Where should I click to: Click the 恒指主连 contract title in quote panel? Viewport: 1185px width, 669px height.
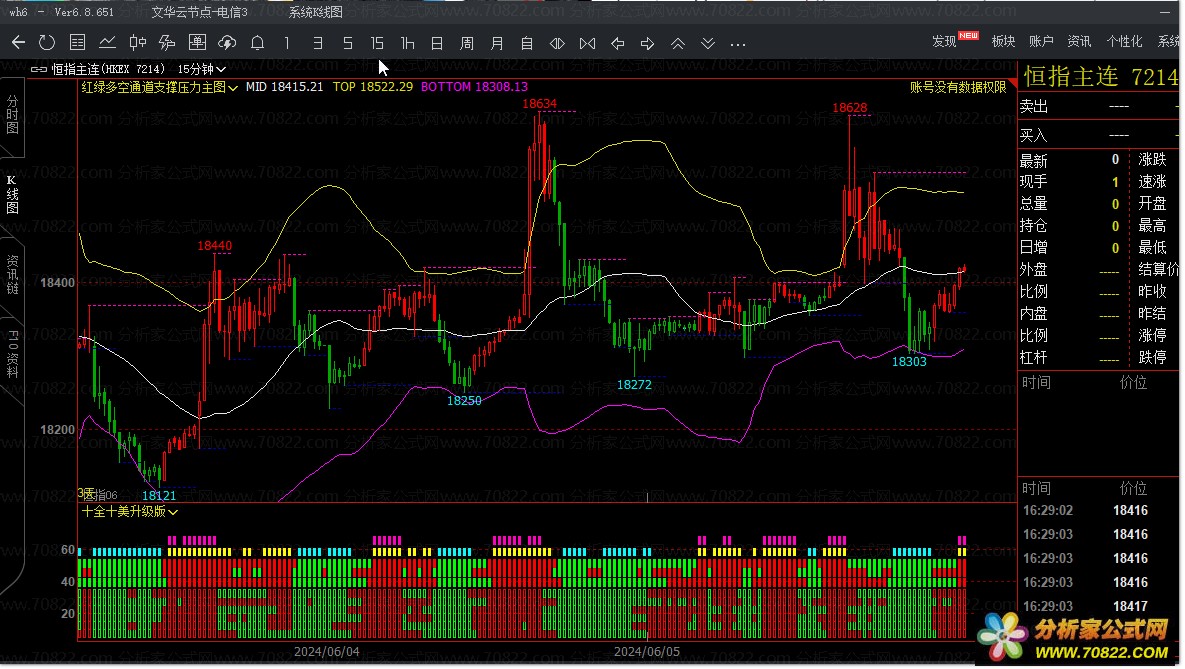(x=1069, y=76)
